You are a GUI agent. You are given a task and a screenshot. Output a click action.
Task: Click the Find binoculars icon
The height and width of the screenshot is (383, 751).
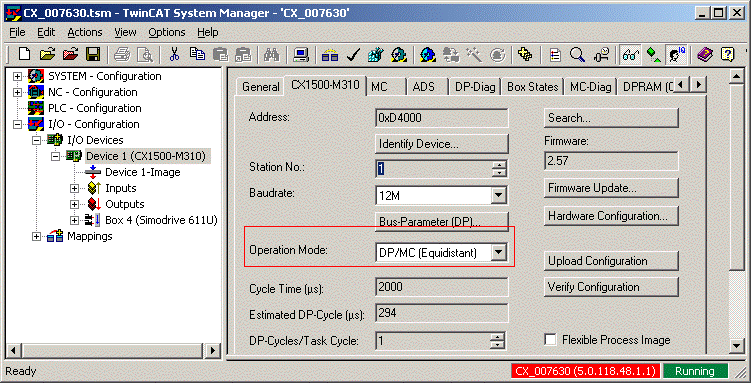point(272,55)
